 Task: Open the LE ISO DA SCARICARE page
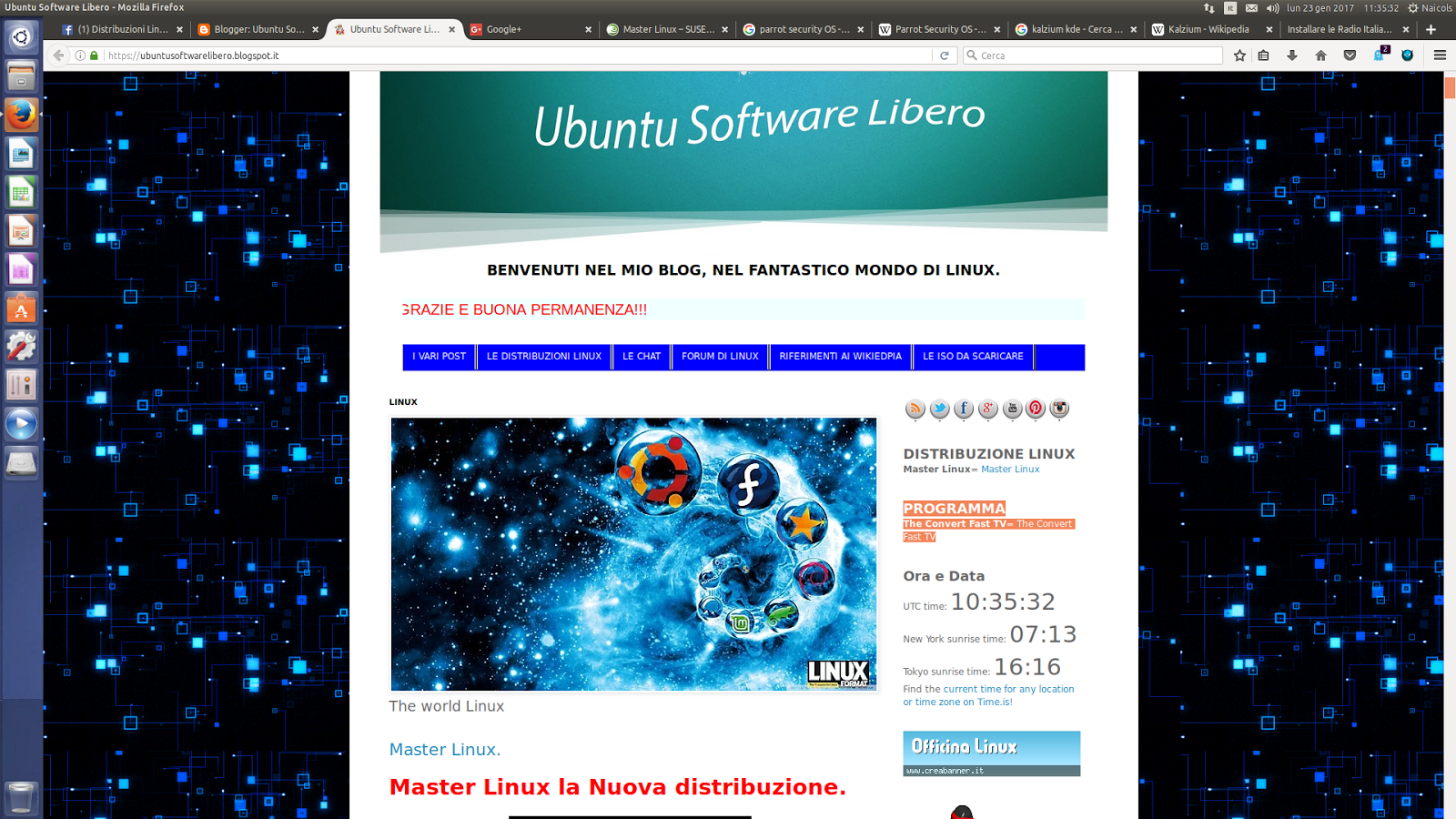point(973,357)
